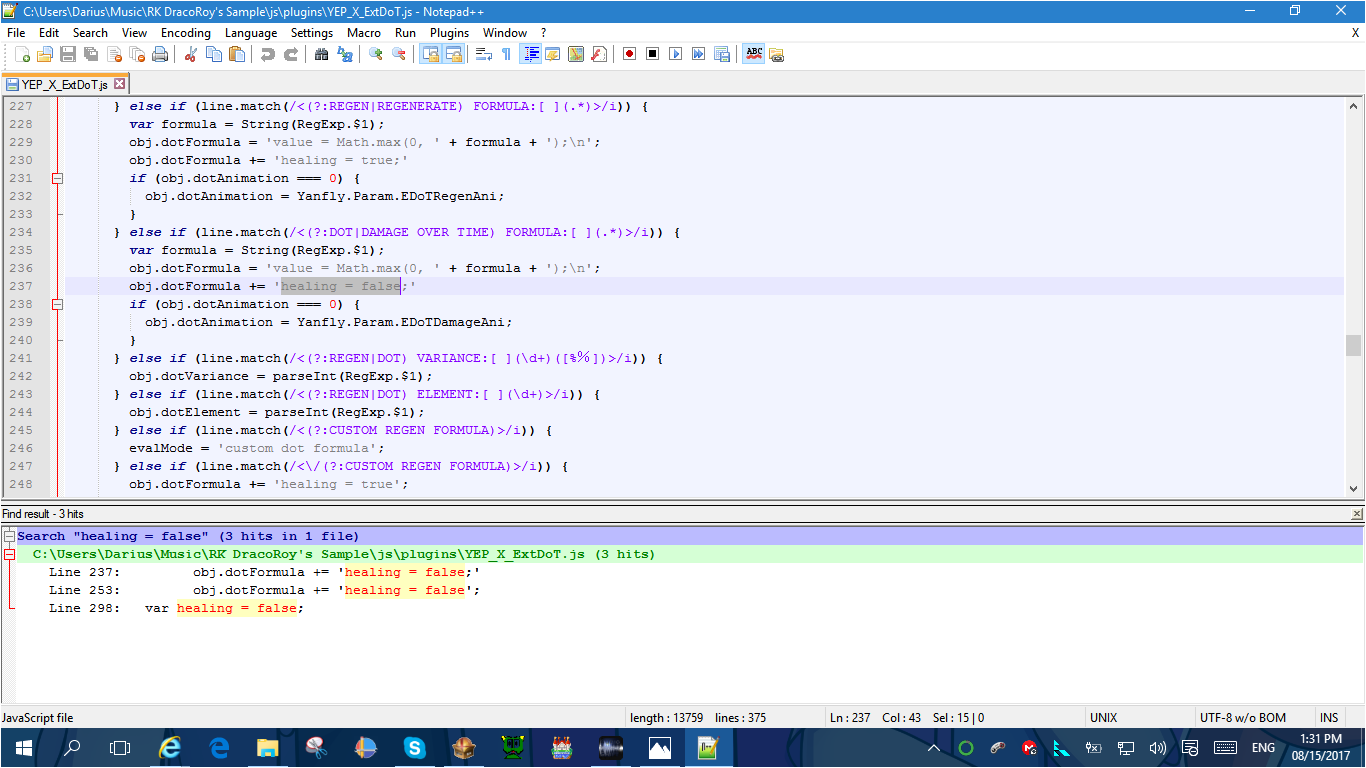Open the Search menu
This screenshot has height=768, width=1366.
click(x=90, y=32)
